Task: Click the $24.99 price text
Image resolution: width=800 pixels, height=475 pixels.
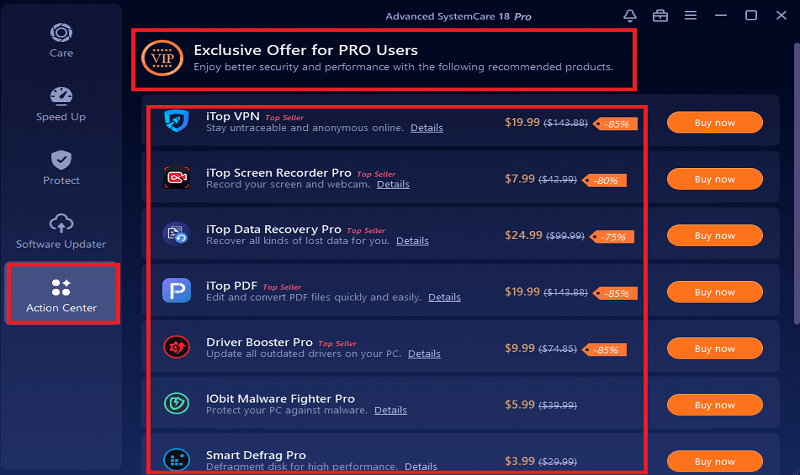Action: point(523,235)
